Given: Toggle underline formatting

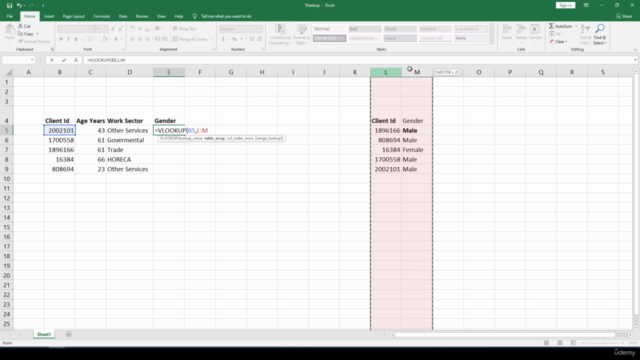Looking at the screenshot, I should coord(76,39).
